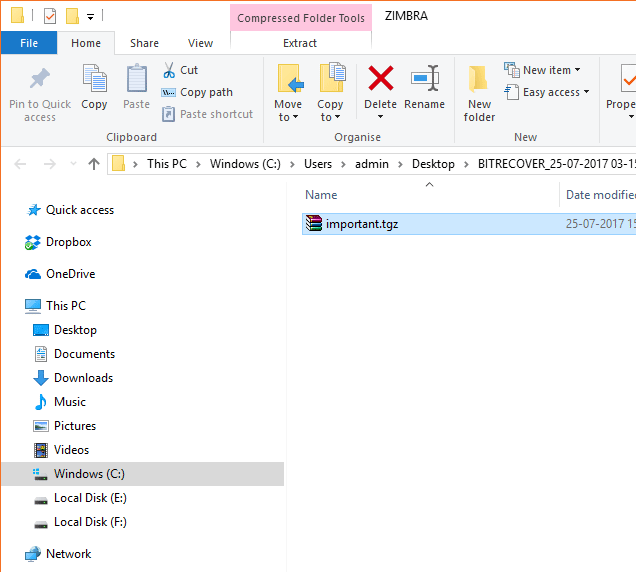Click the title bar folder icon
Screen dimensions: 636x572
pyautogui.click(x=17, y=15)
